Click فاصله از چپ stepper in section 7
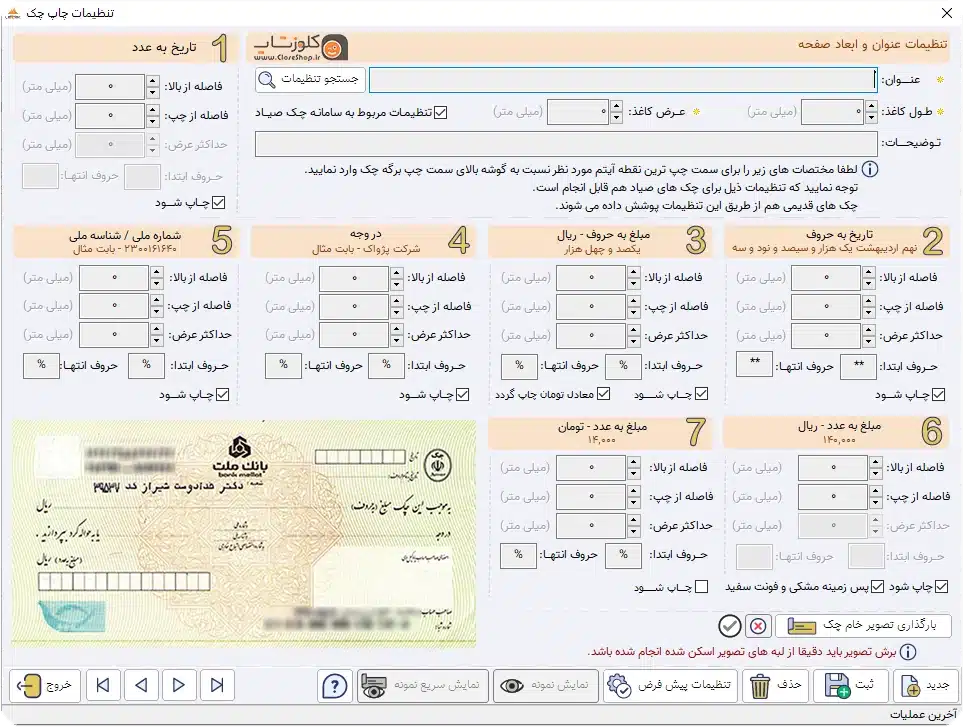Image resolution: width=963 pixels, height=727 pixels. click(x=634, y=497)
